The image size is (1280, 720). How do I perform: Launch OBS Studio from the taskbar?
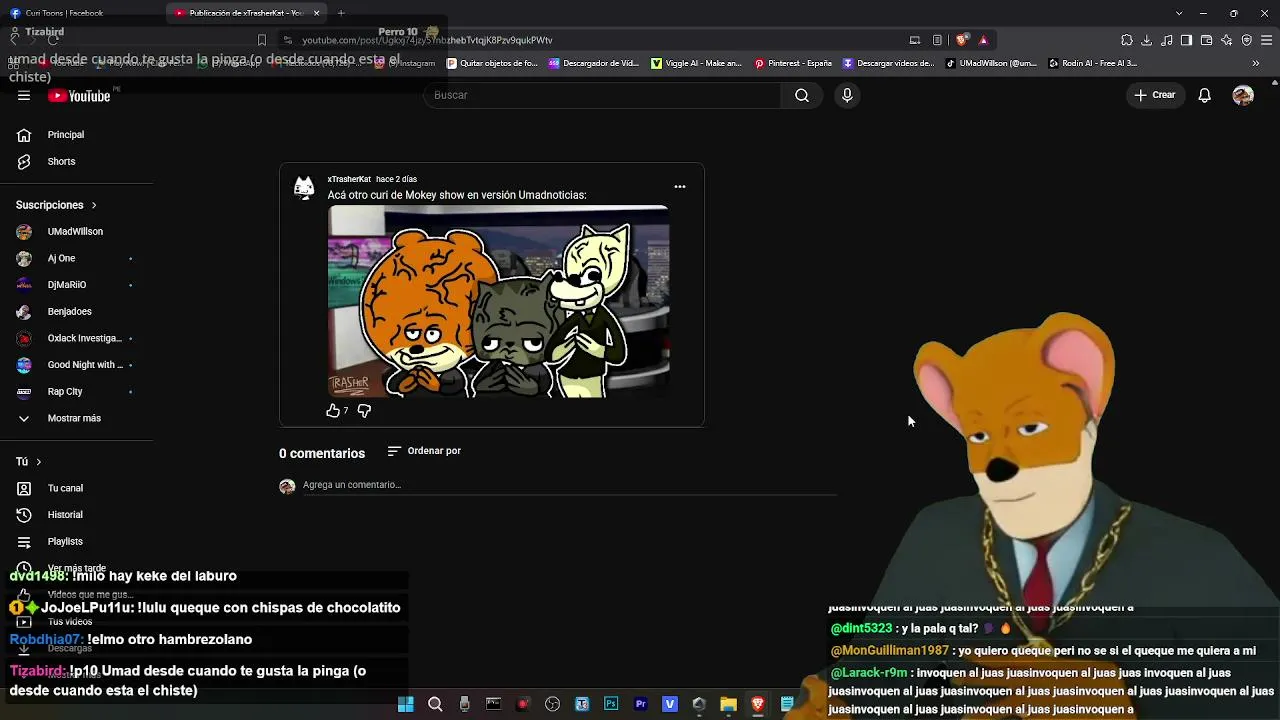(x=552, y=704)
